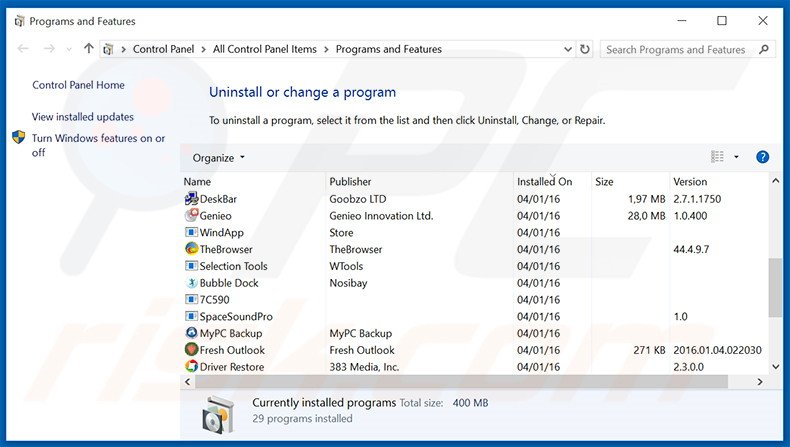
Task: Click the title bar Programs and Features icon
Action: [20, 21]
